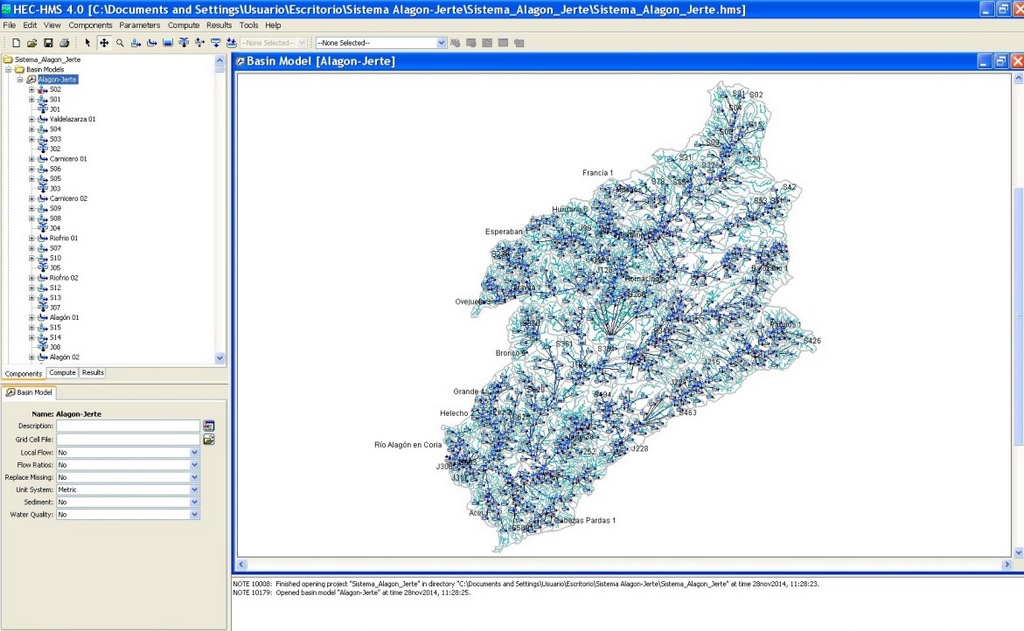Collapse the Alagon-Jerte basin model node
Screen dimensions: 1024x631
point(20,79)
